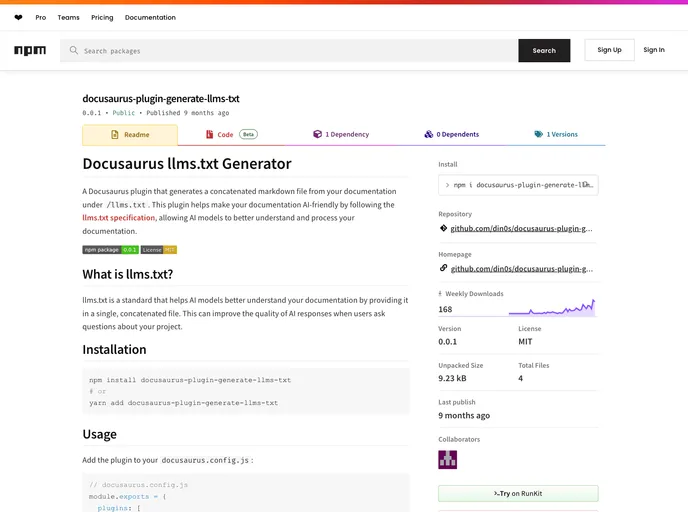Image resolution: width=688 pixels, height=512 pixels.
Task: Click the Sign In link
Action: (x=654, y=50)
